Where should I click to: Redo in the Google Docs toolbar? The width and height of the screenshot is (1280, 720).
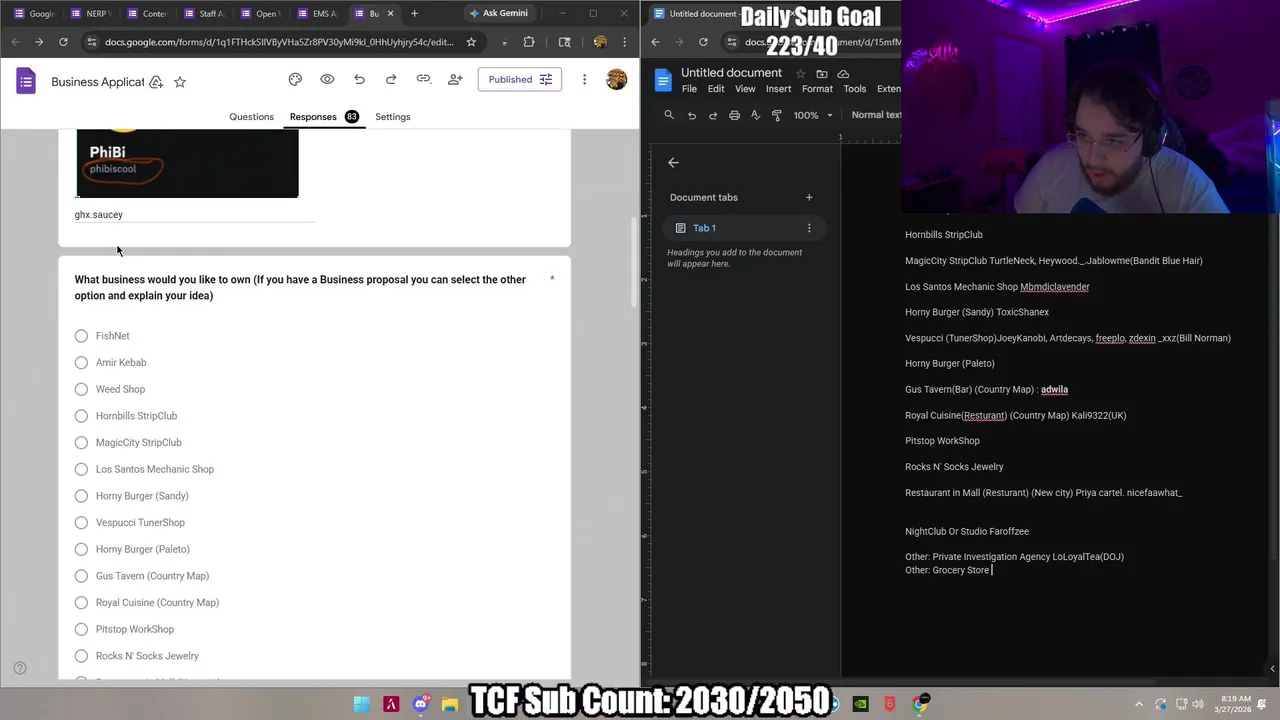(713, 115)
